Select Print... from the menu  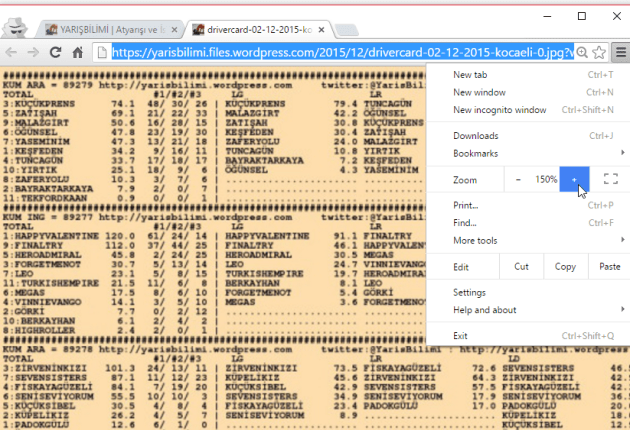click(528, 205)
